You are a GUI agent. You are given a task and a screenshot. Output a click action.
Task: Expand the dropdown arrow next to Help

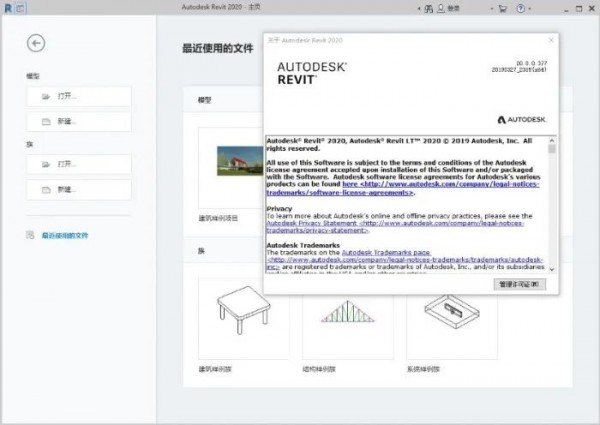[530, 8]
